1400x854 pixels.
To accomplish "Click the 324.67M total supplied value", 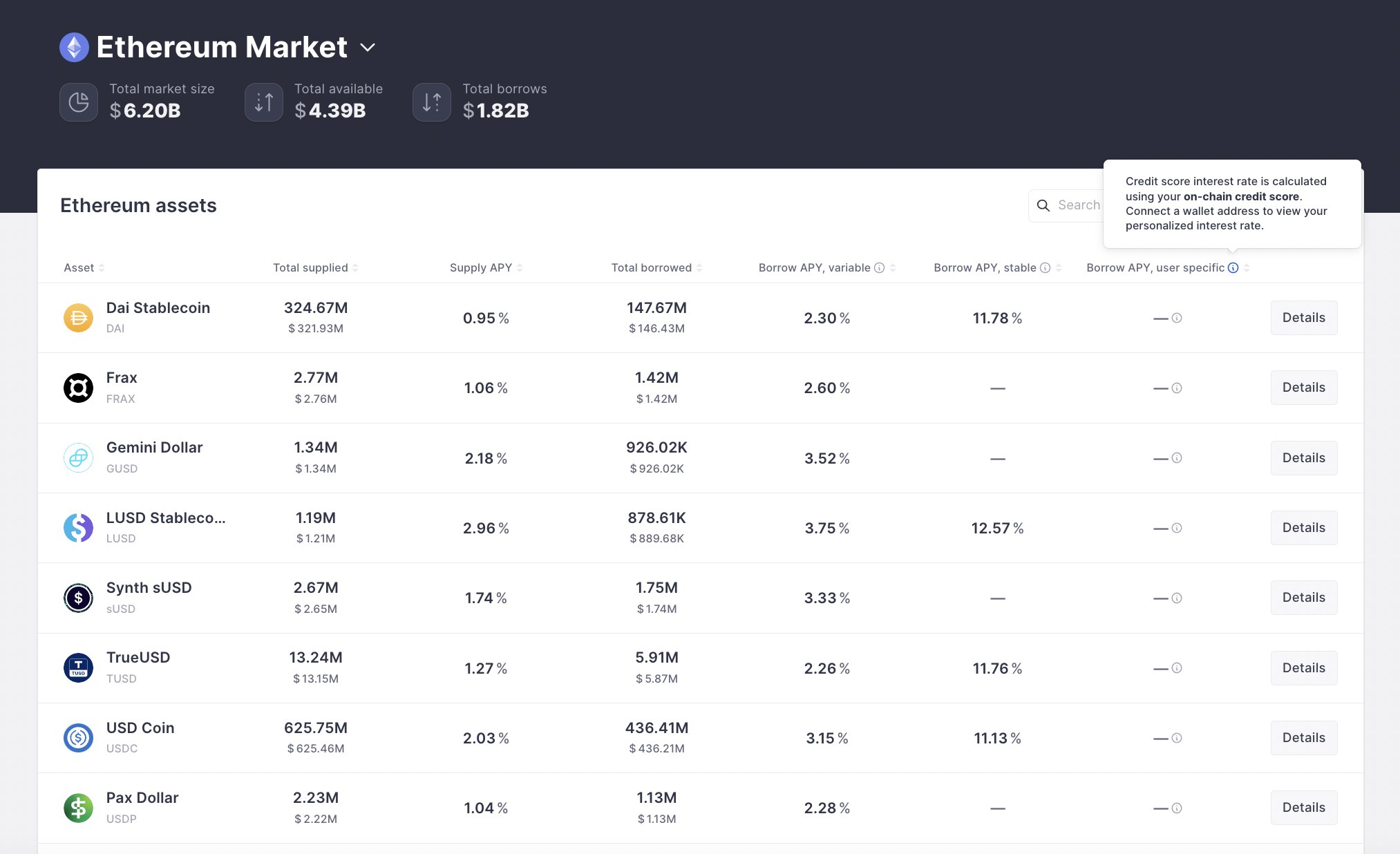I will coord(316,308).
